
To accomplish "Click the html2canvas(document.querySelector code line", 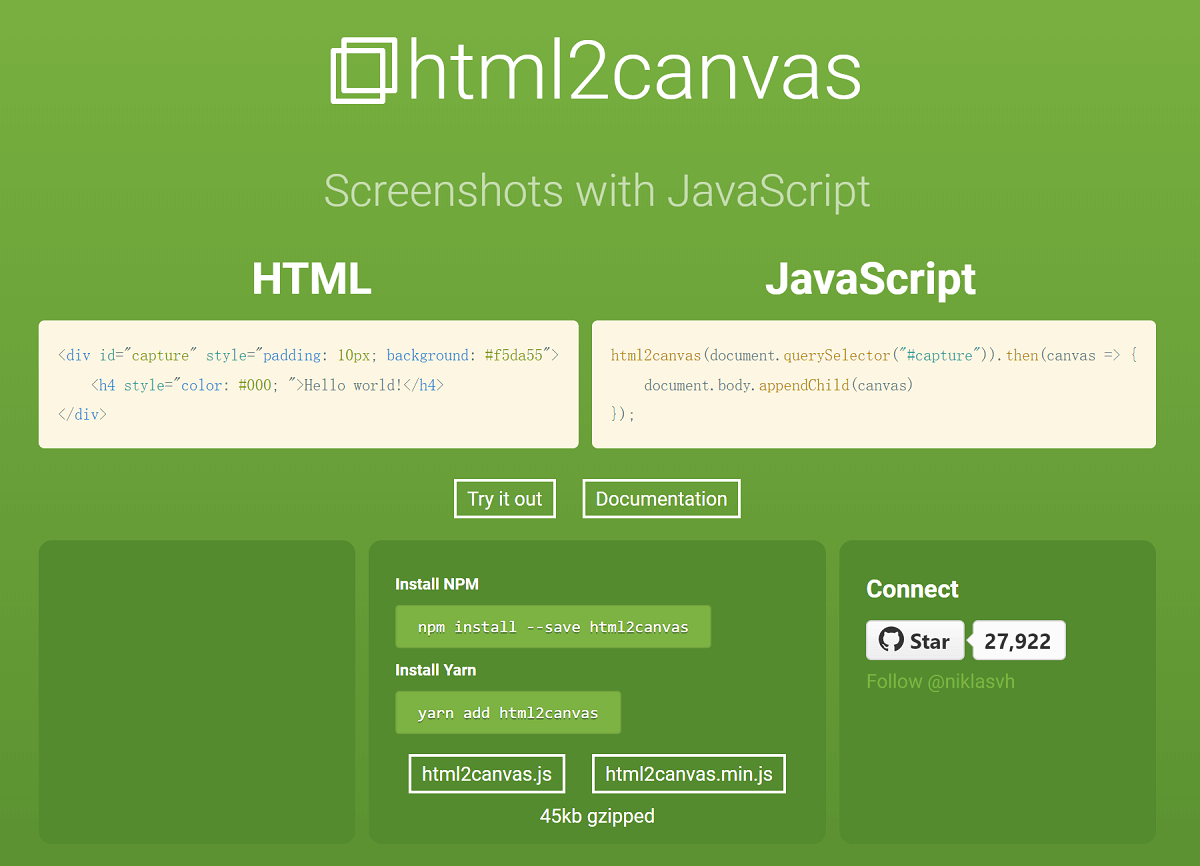I will pyautogui.click(x=874, y=355).
